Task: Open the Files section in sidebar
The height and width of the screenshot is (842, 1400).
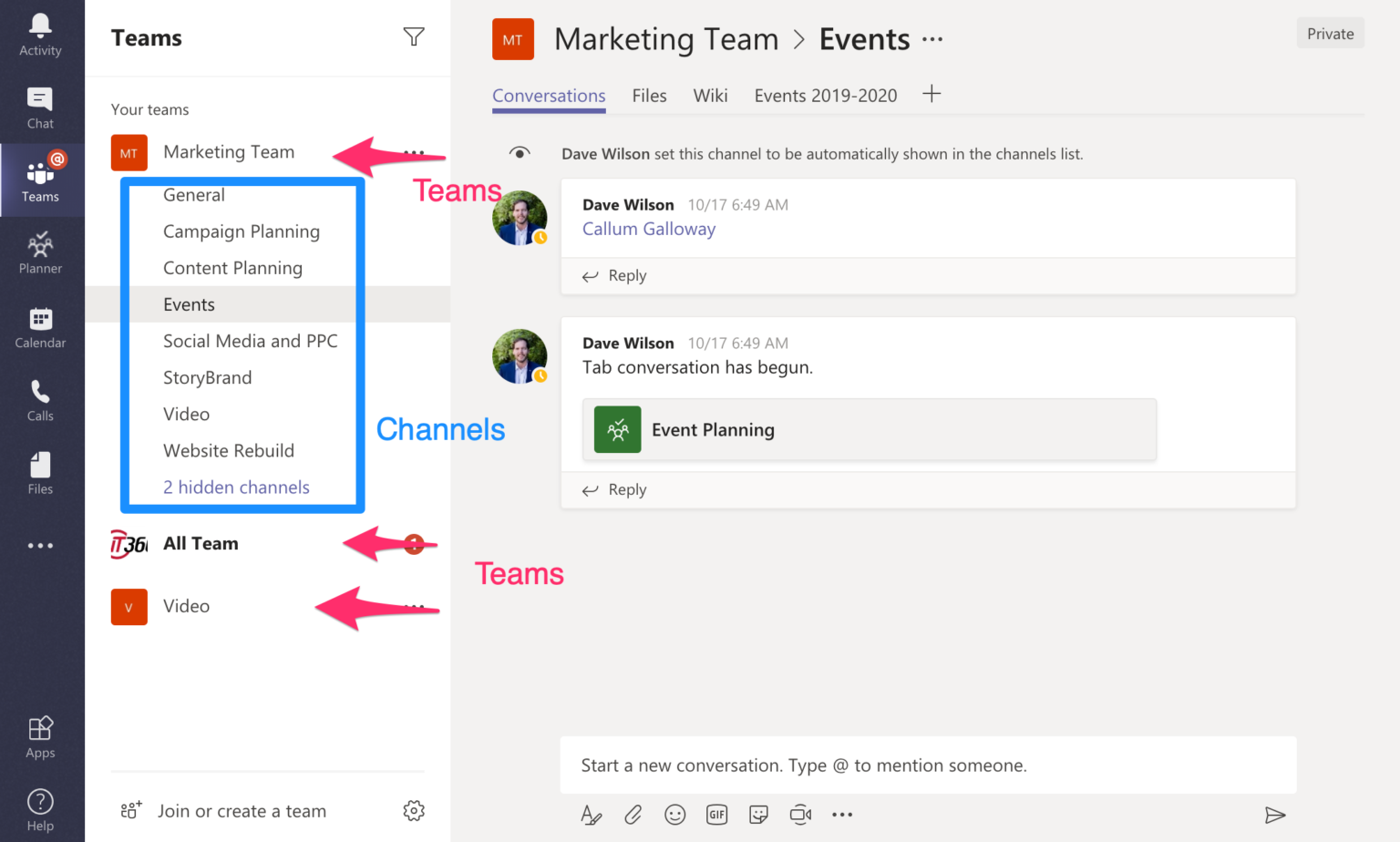Action: coord(41,473)
